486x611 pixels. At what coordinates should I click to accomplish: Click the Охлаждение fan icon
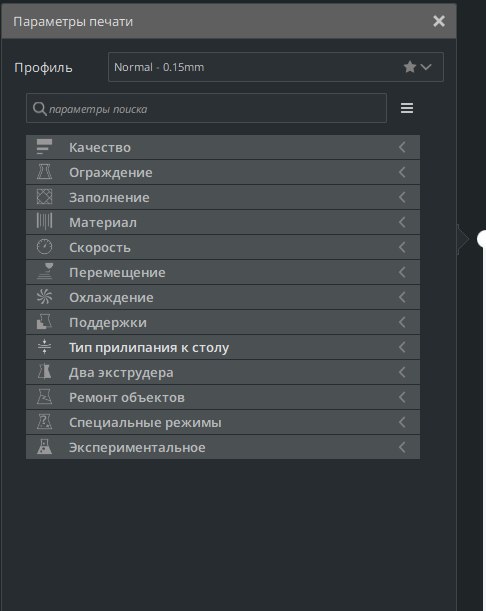point(44,297)
